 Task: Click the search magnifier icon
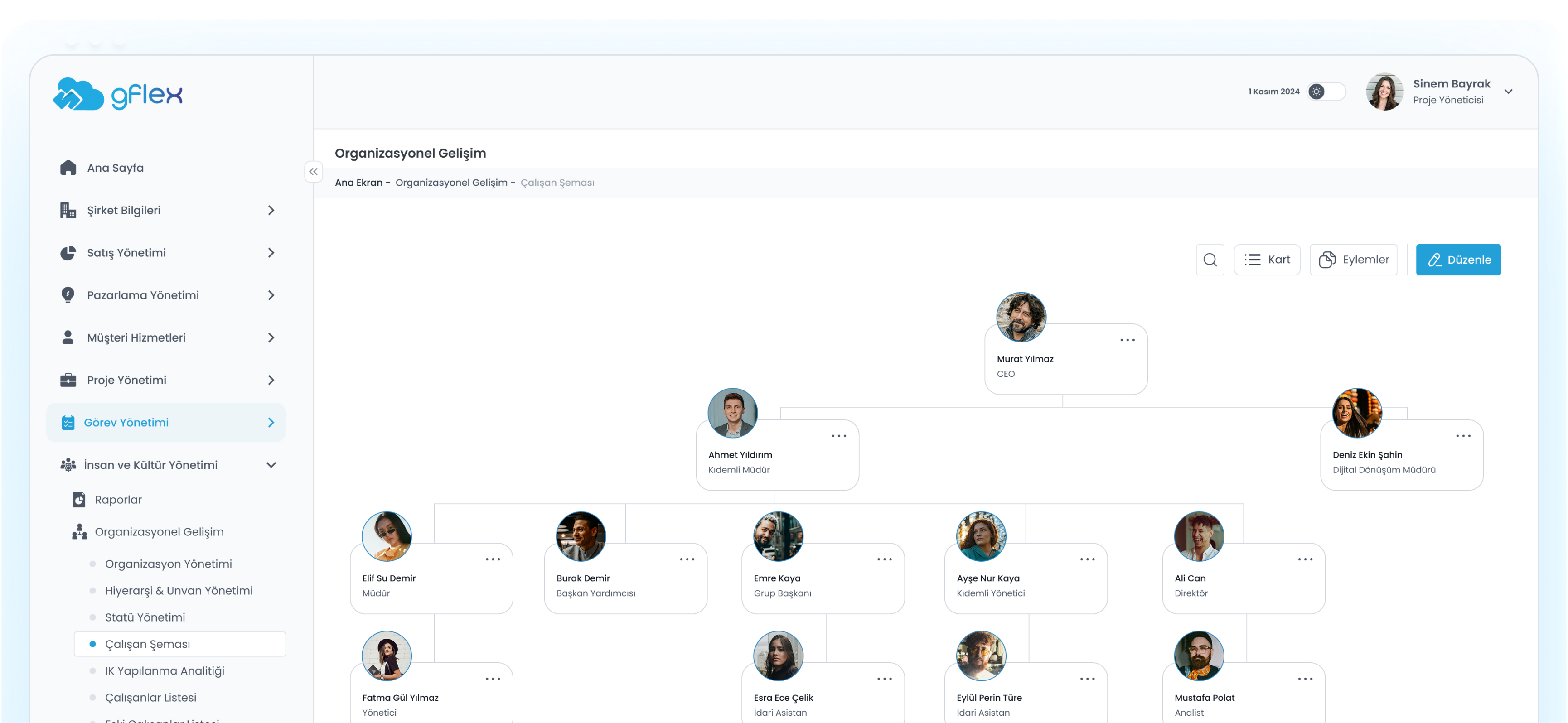click(1210, 260)
